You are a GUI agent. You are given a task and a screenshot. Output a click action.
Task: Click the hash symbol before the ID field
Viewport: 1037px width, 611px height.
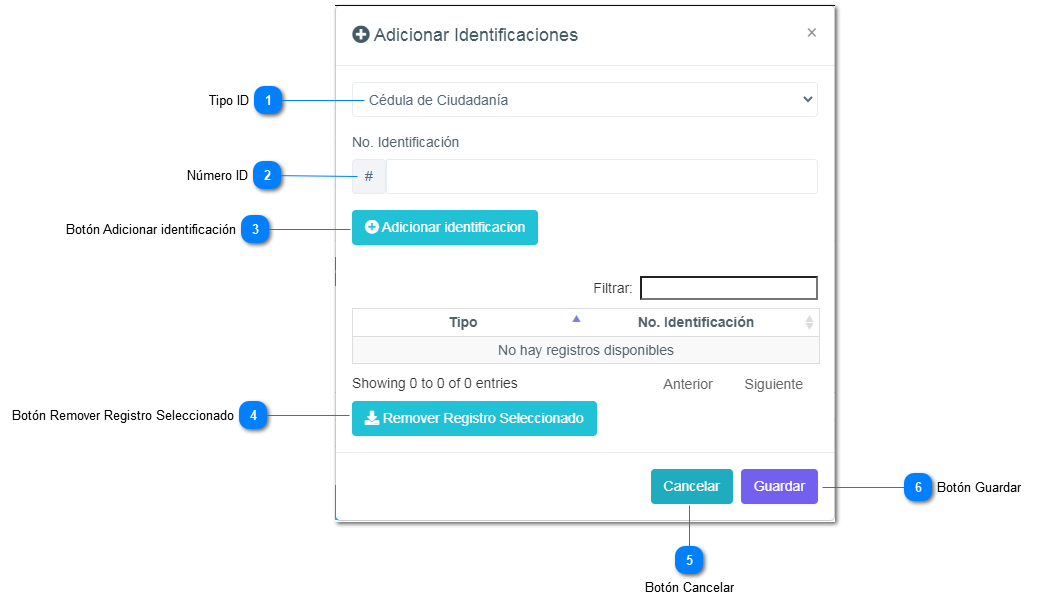[x=369, y=177]
